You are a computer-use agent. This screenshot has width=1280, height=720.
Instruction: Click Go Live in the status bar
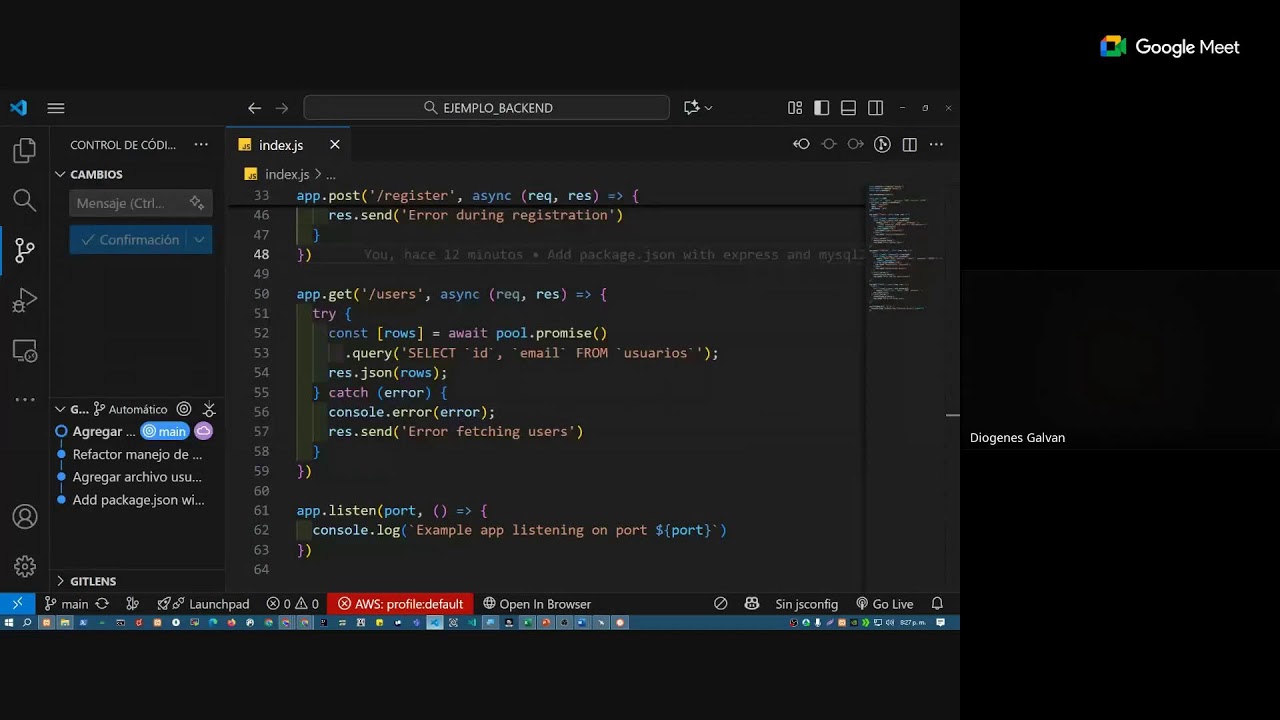click(x=885, y=604)
